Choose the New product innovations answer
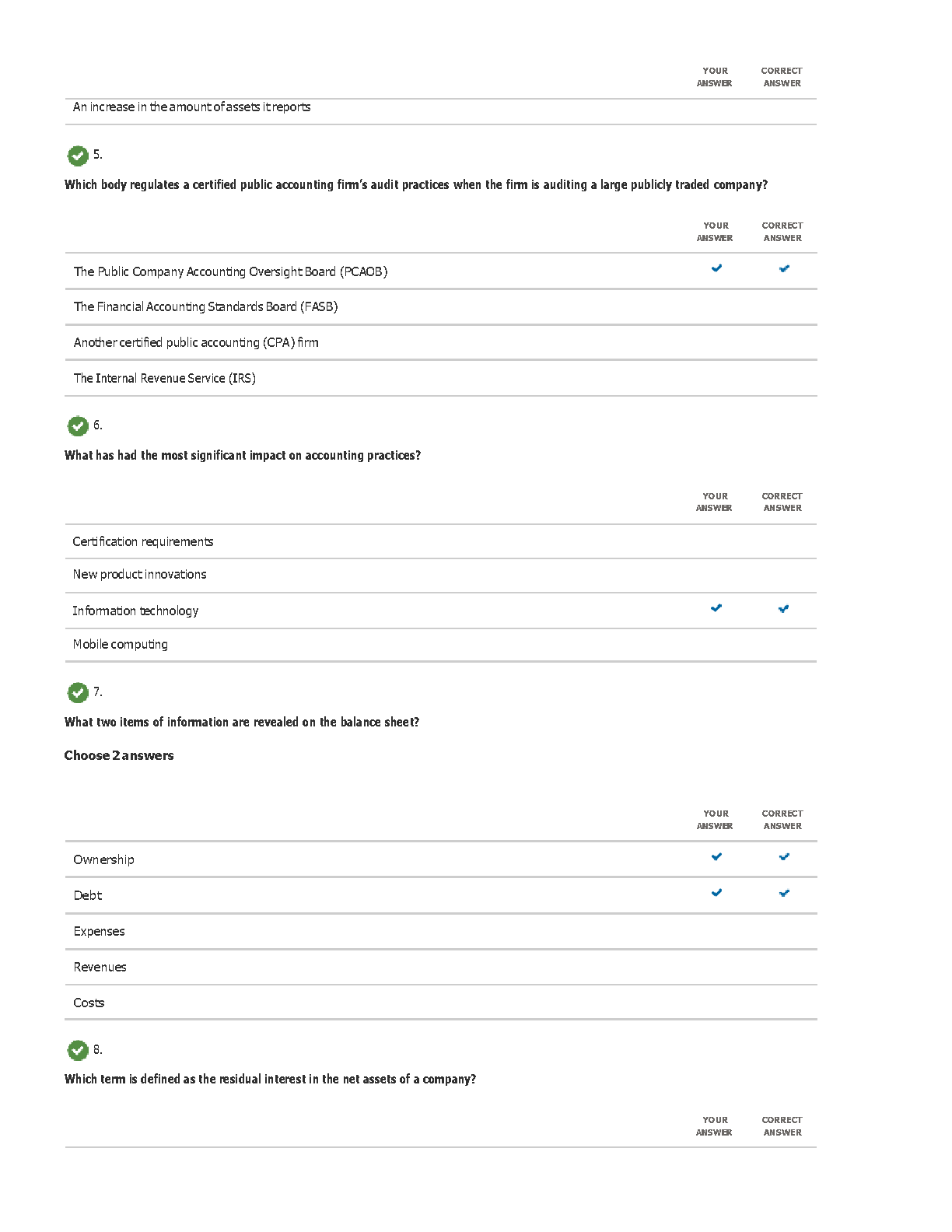952x1232 pixels. [x=140, y=574]
